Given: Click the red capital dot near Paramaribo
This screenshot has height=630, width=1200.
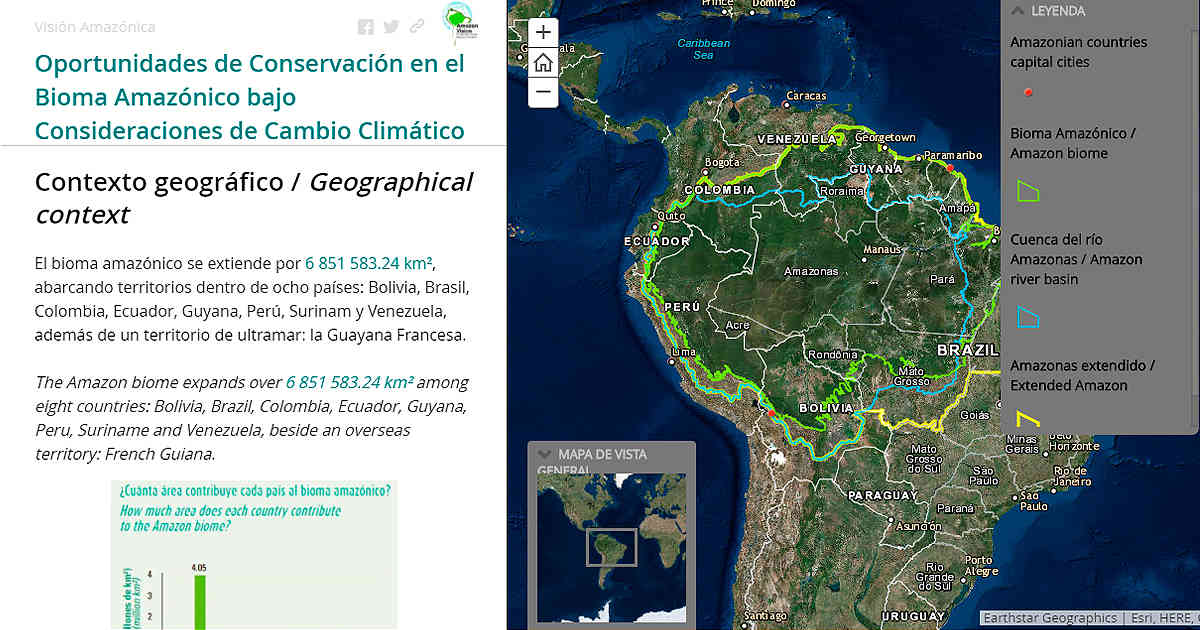Looking at the screenshot, I should click(x=950, y=168).
